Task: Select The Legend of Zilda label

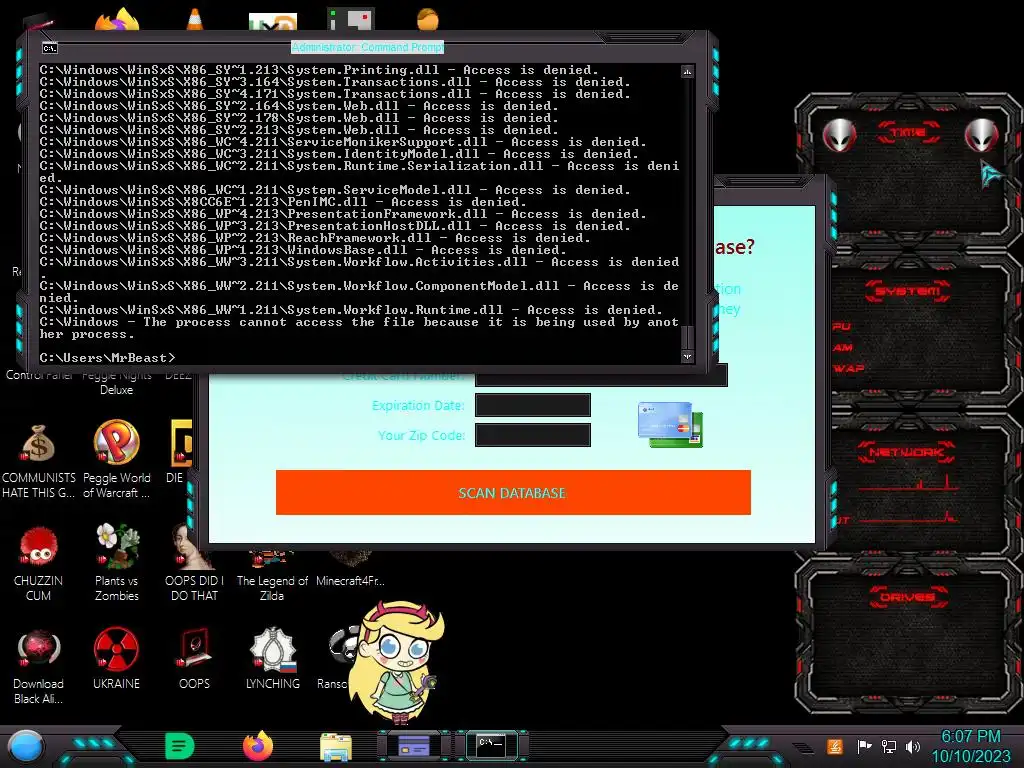Action: pyautogui.click(x=272, y=587)
